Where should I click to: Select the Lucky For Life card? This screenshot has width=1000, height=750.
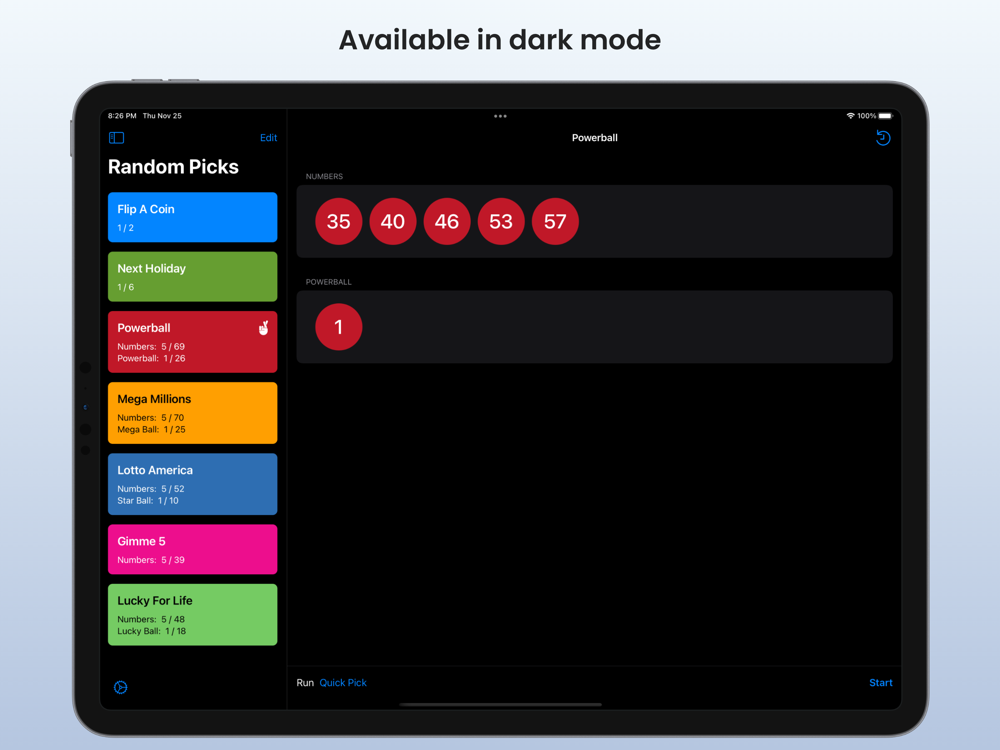point(193,615)
